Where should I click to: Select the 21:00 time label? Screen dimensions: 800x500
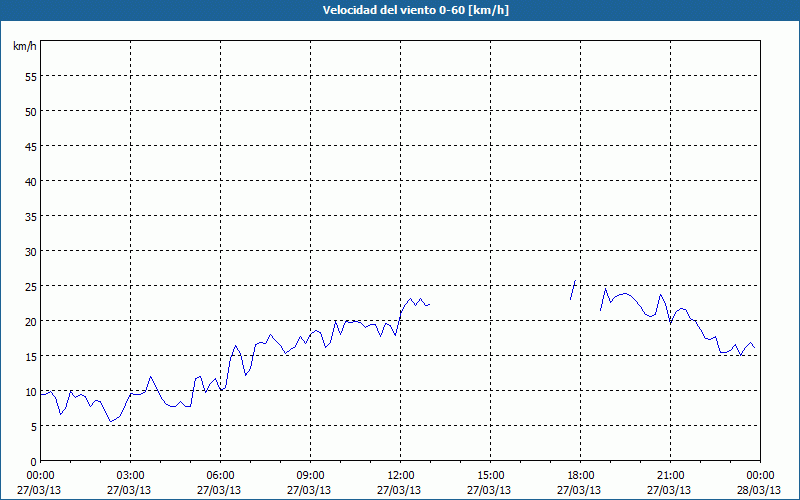point(670,476)
